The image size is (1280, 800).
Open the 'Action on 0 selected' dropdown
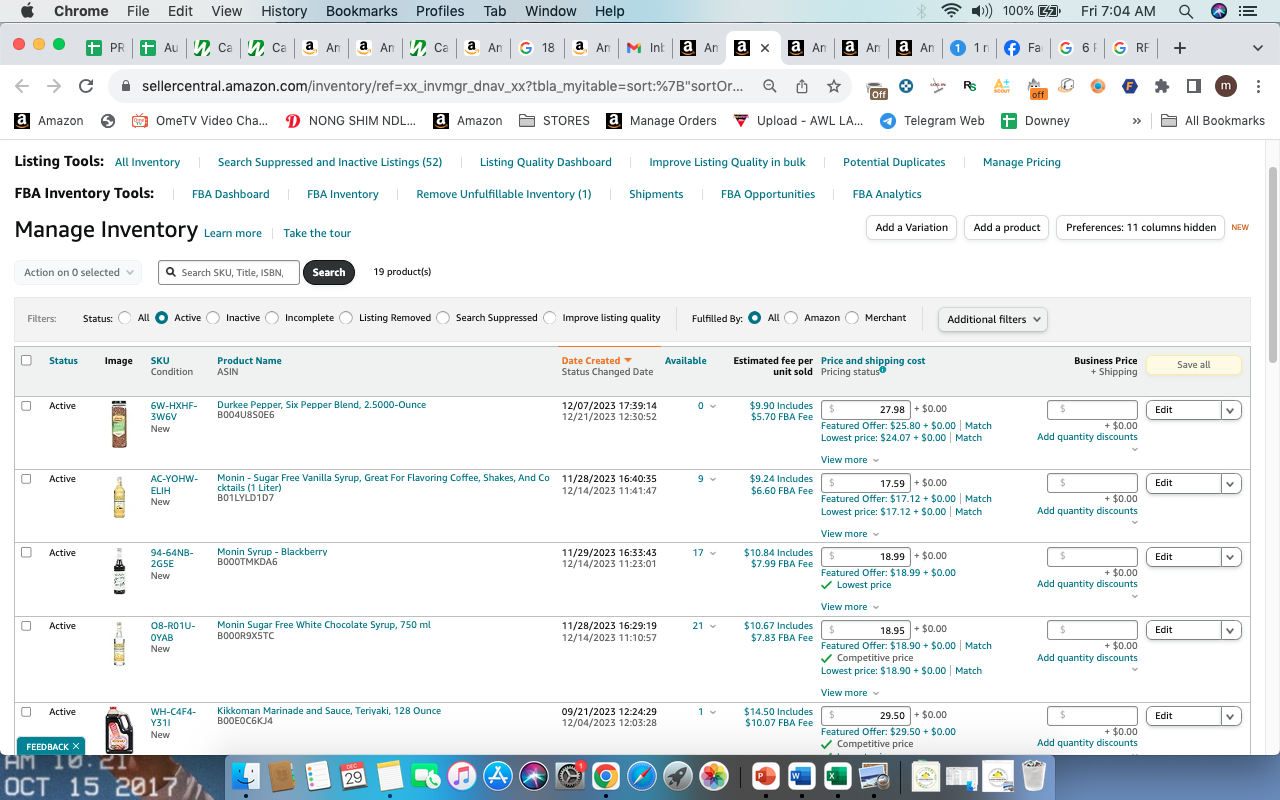[78, 272]
